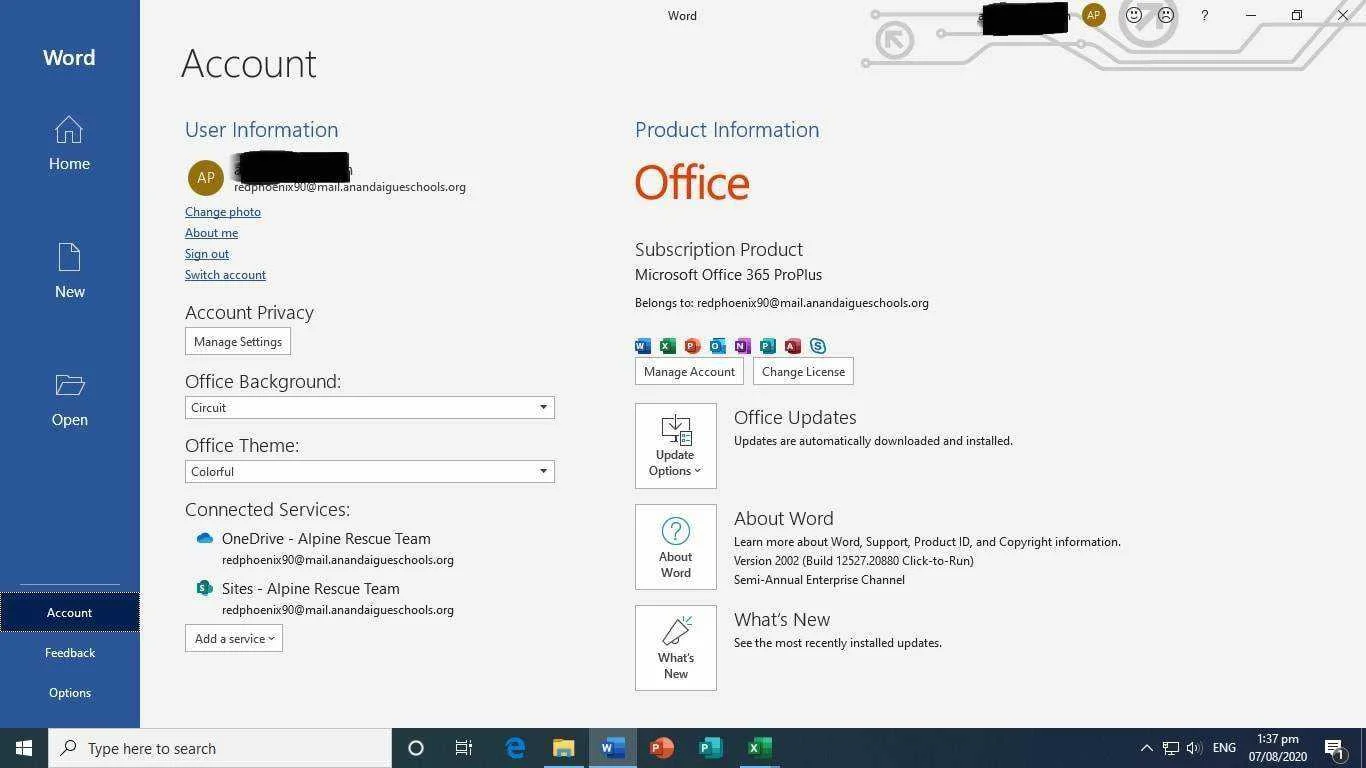Open the Windows Start menu
The height and width of the screenshot is (768, 1366).
point(24,748)
